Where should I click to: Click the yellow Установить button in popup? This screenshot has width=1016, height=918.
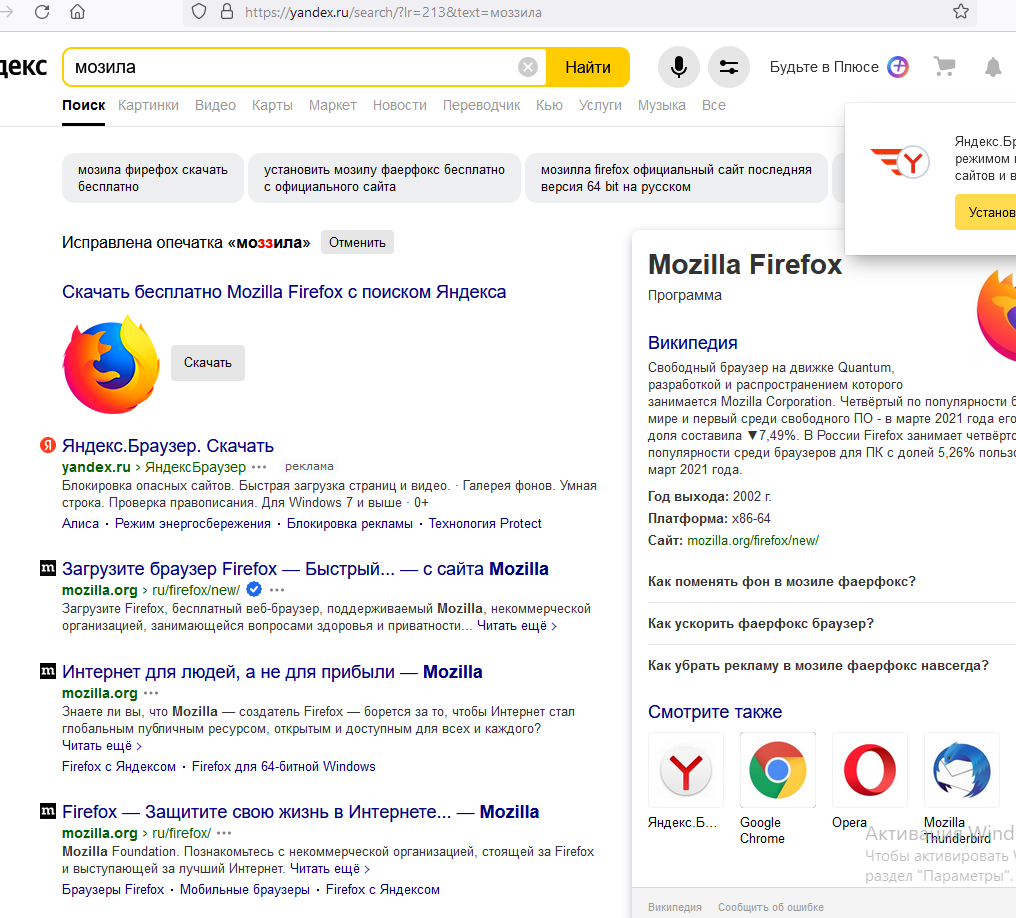[986, 212]
